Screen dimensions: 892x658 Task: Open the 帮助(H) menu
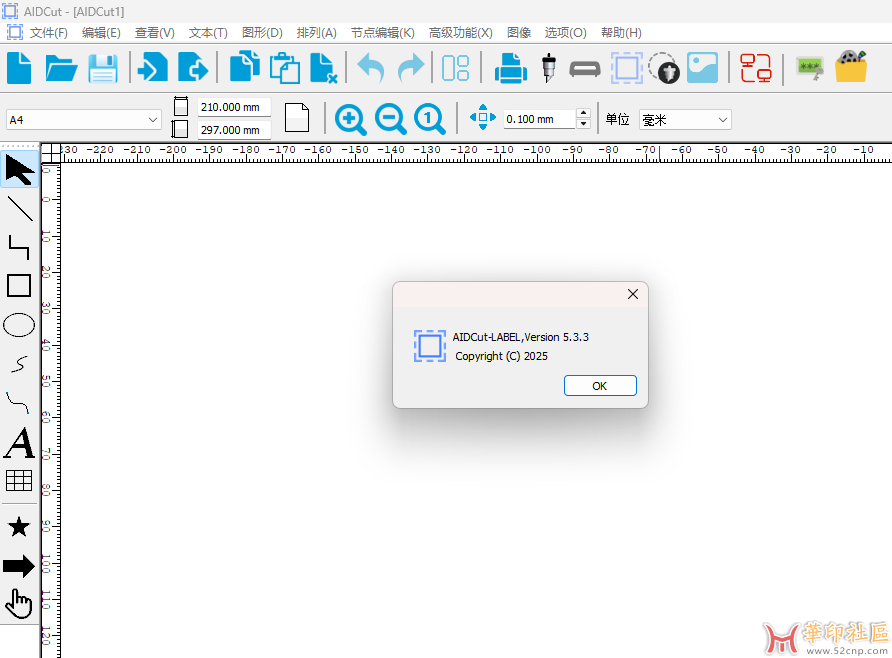point(621,33)
